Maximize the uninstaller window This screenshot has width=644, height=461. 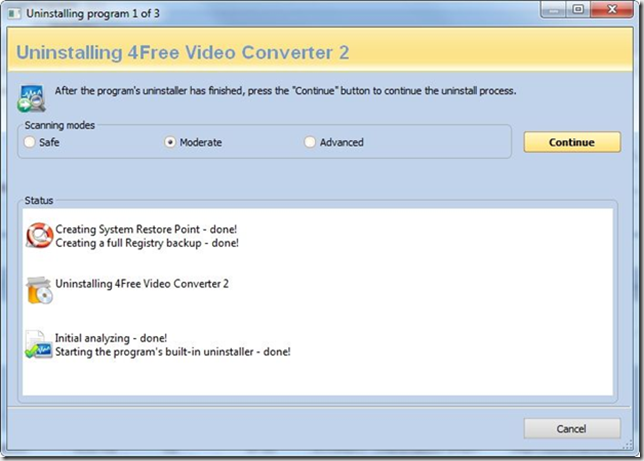click(x=578, y=9)
